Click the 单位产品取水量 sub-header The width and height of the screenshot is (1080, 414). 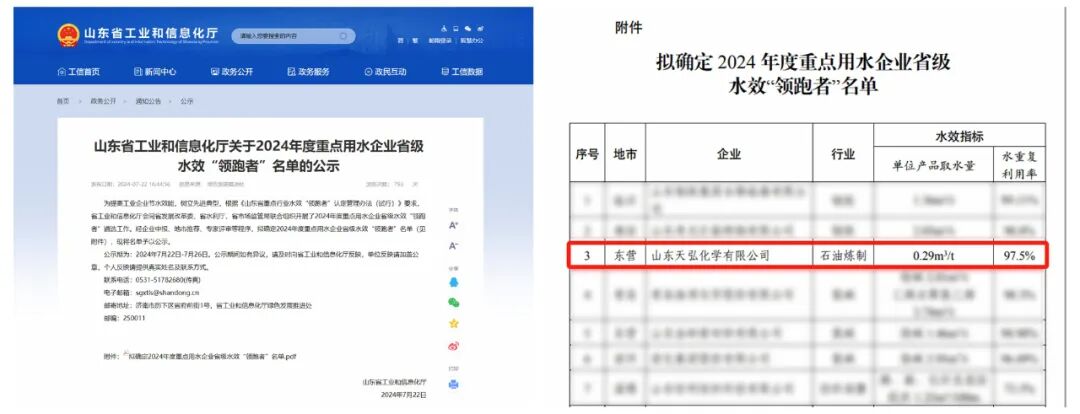tap(934, 166)
